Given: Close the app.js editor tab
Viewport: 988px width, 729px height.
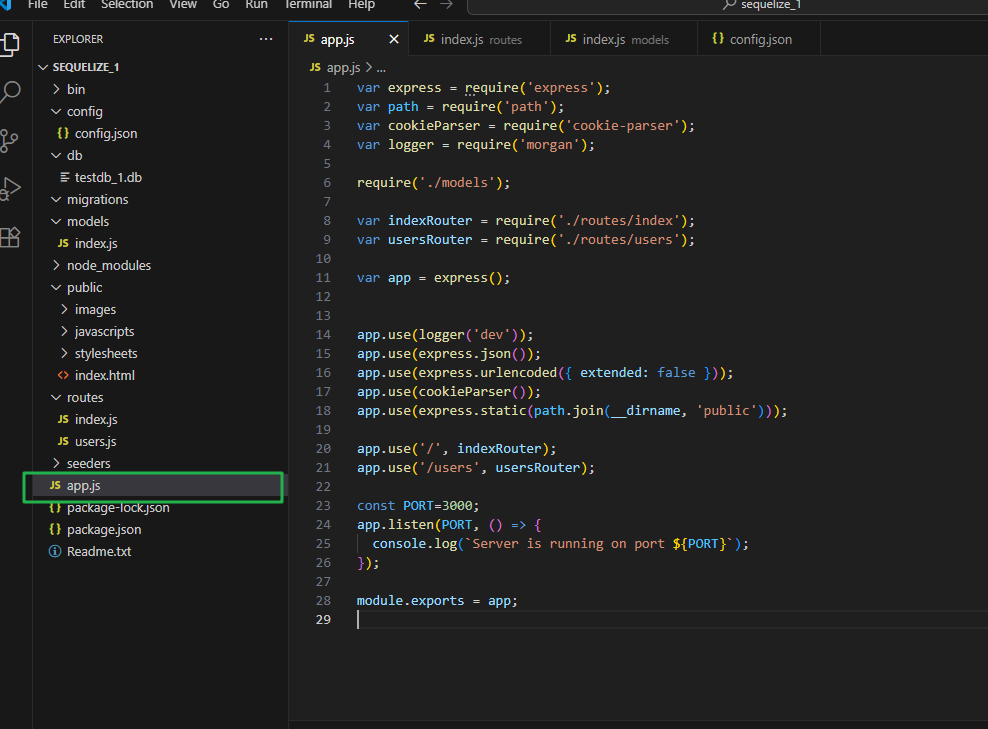Looking at the screenshot, I should 394,39.
